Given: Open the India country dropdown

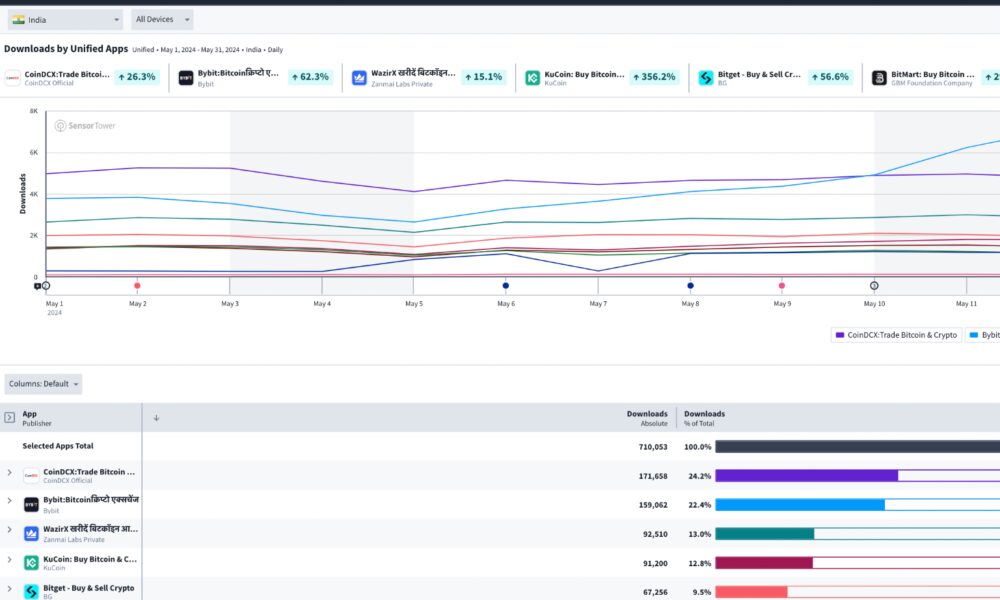Looking at the screenshot, I should point(64,19).
